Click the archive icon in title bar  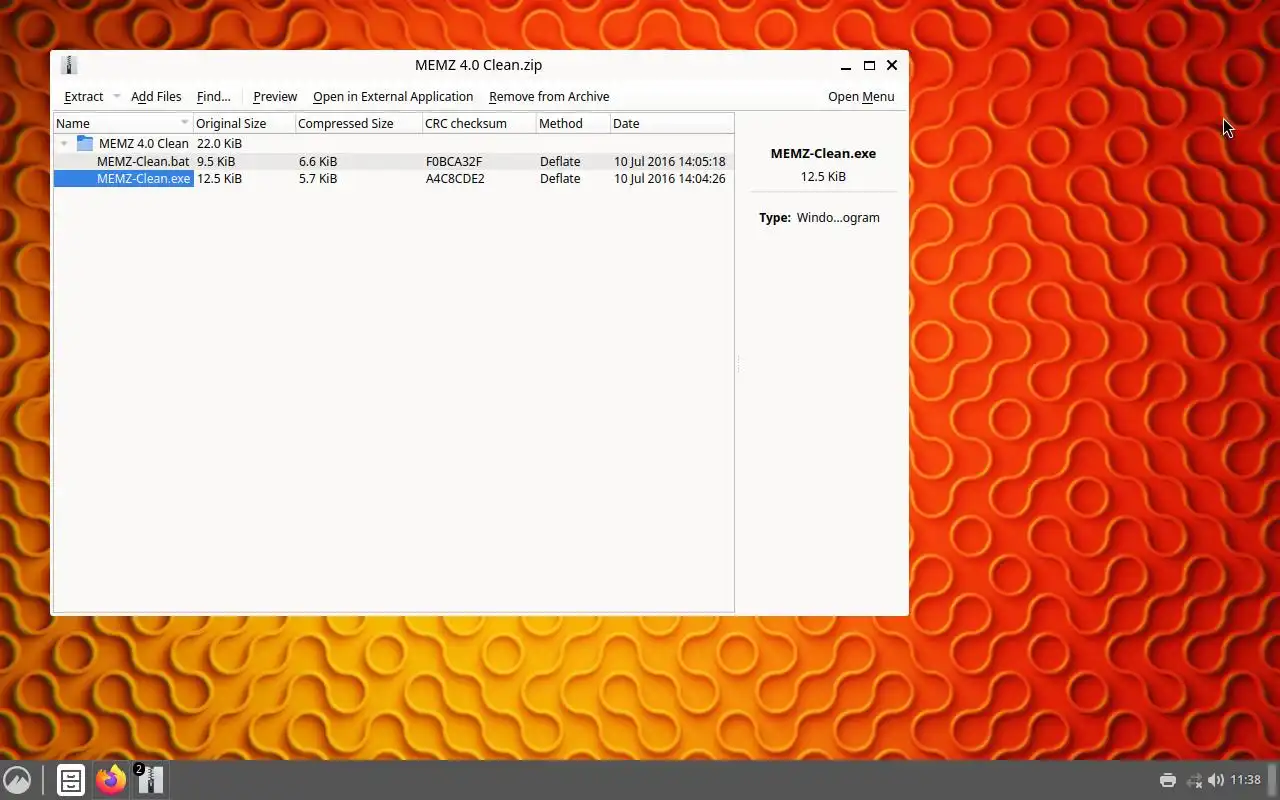click(x=69, y=65)
